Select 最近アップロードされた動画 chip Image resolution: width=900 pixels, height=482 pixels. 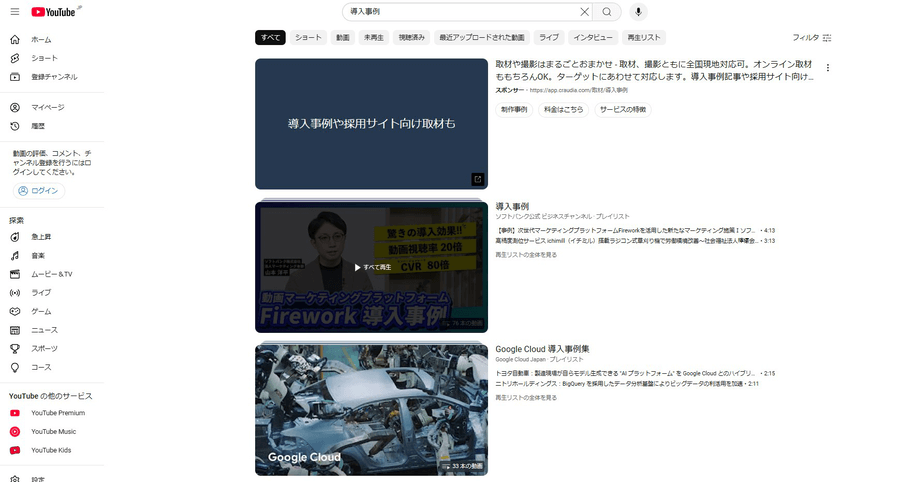click(482, 38)
